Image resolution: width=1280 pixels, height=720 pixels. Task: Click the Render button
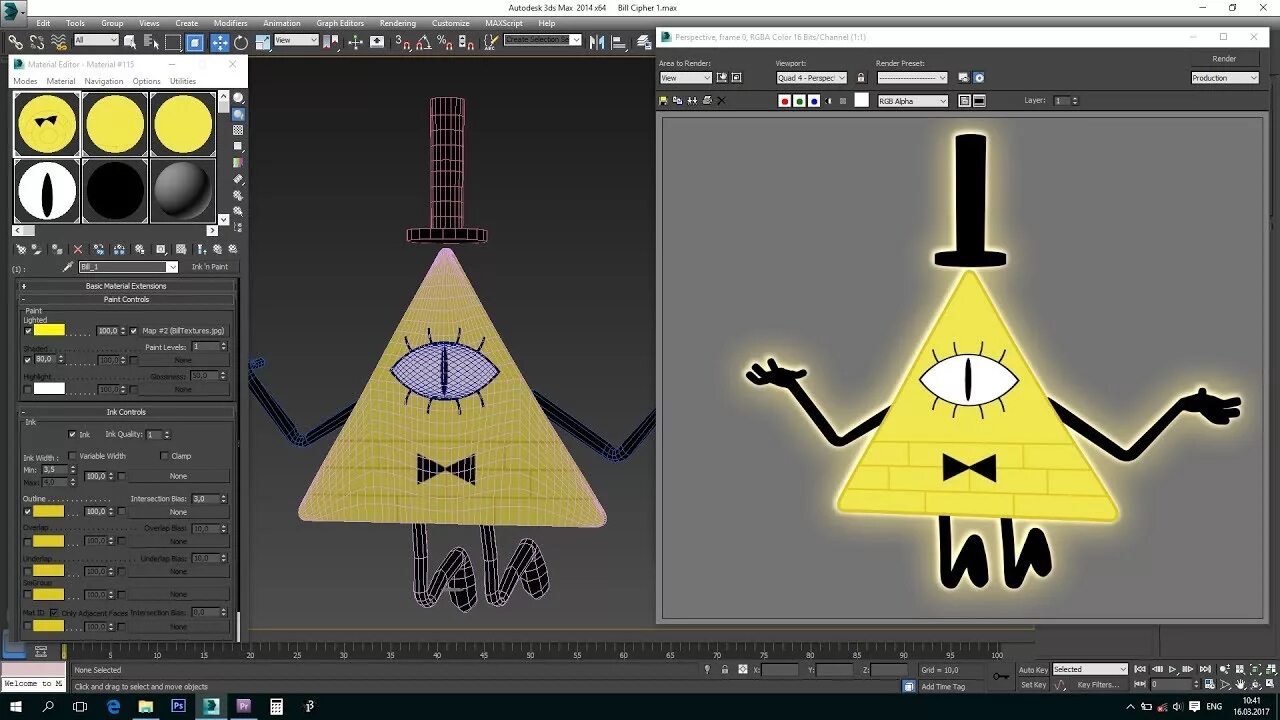[1224, 59]
